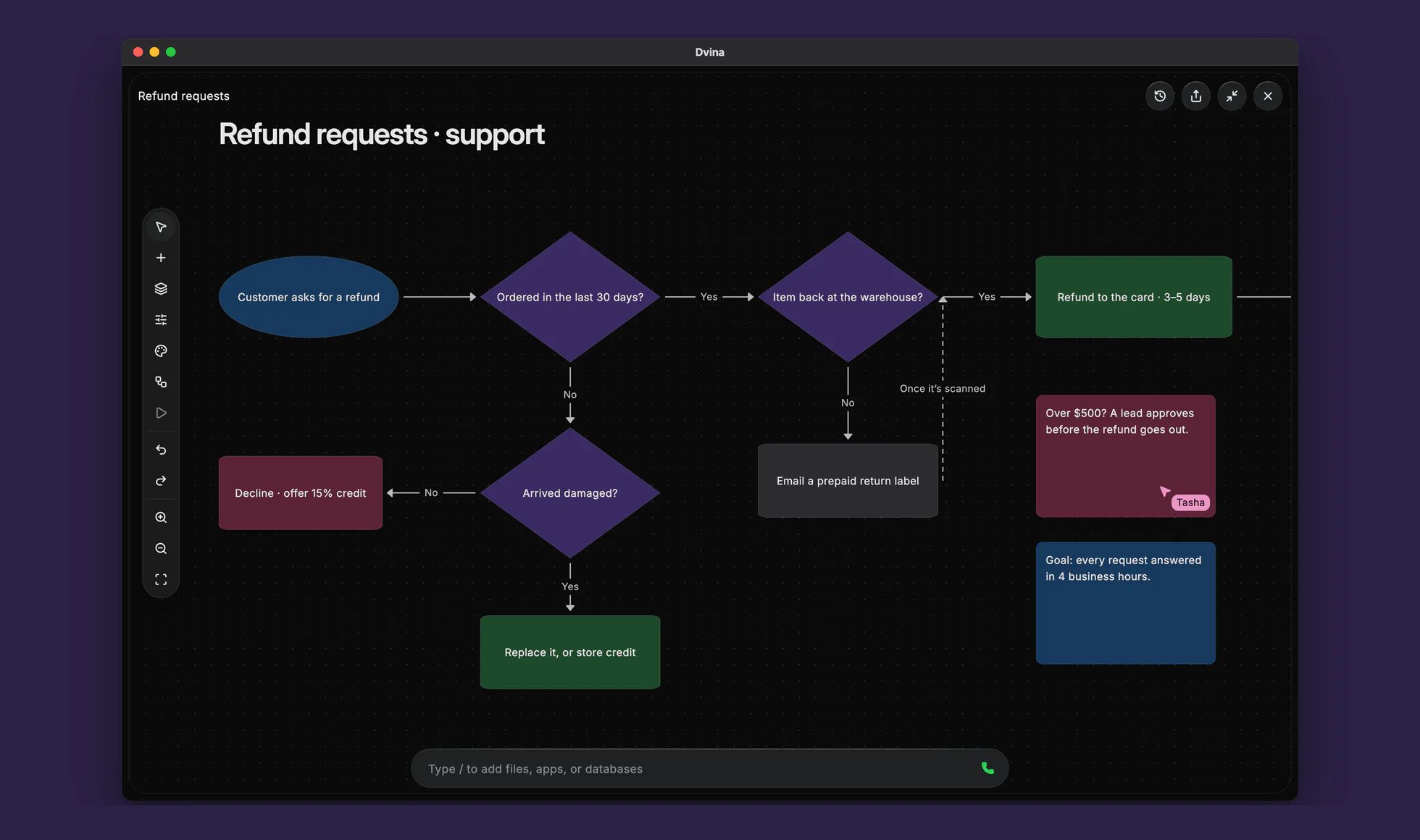Click the plus add-element tool
Viewport: 1420px width, 840px height.
(161, 258)
